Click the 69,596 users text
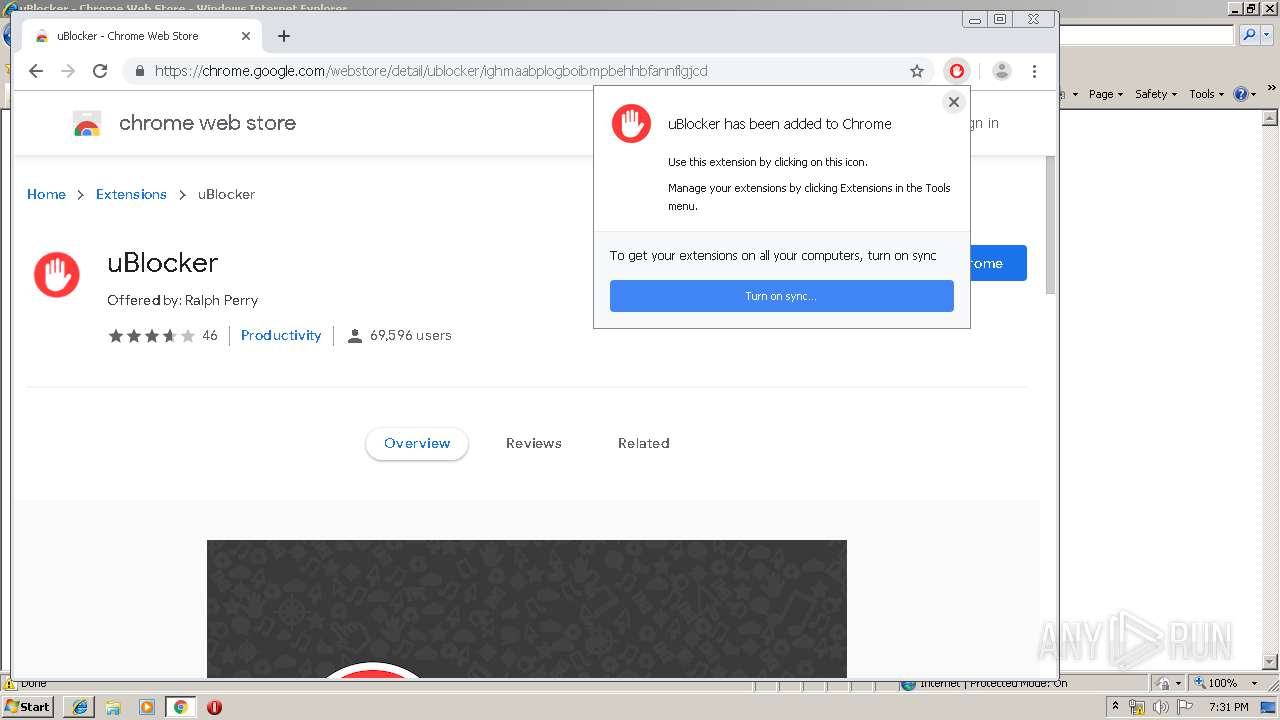The image size is (1280, 720). (410, 335)
